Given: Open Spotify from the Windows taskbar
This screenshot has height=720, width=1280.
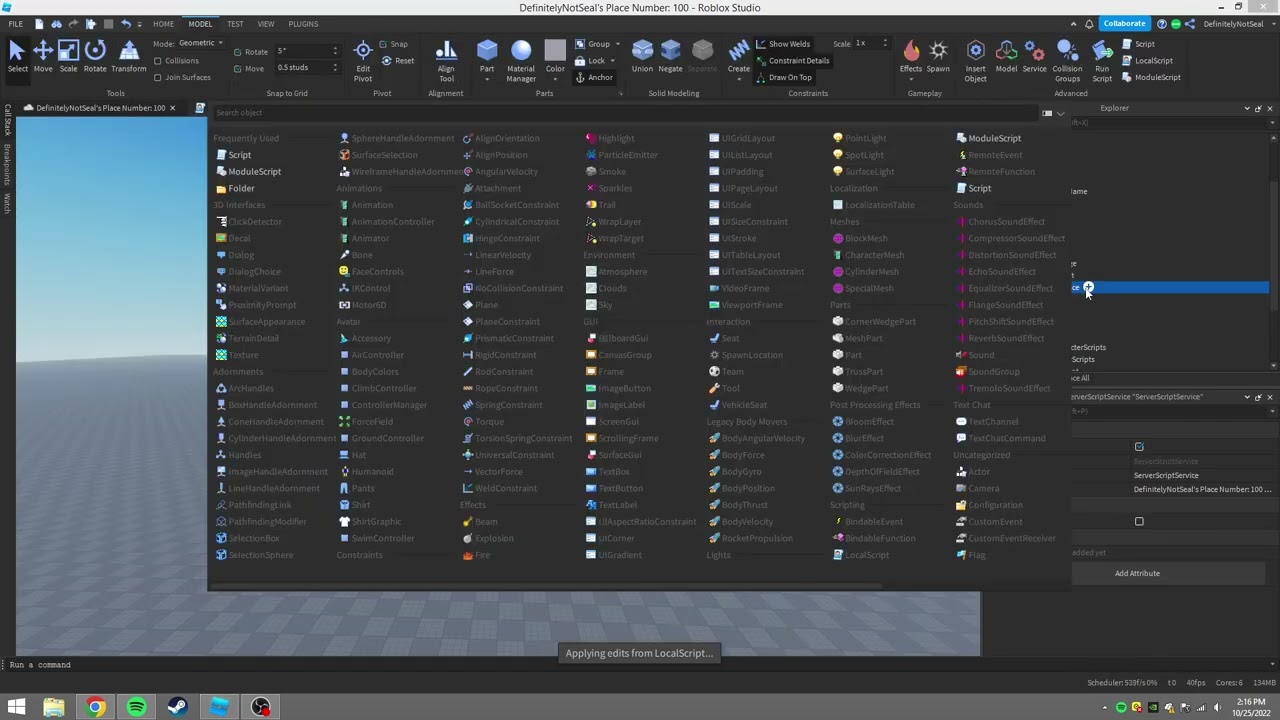Looking at the screenshot, I should (x=137, y=707).
